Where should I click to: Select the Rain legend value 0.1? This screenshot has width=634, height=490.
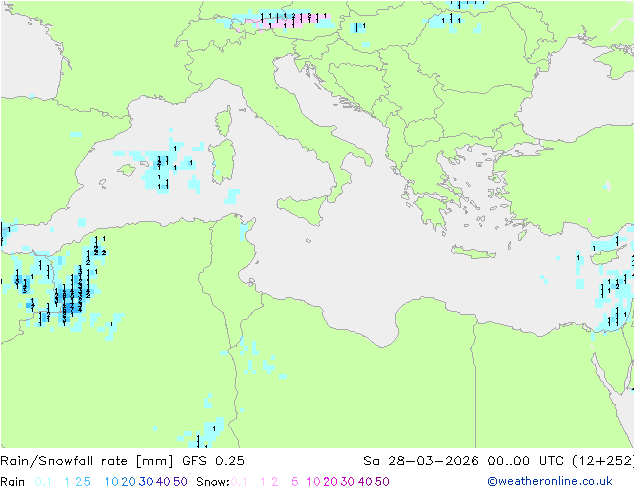43,482
